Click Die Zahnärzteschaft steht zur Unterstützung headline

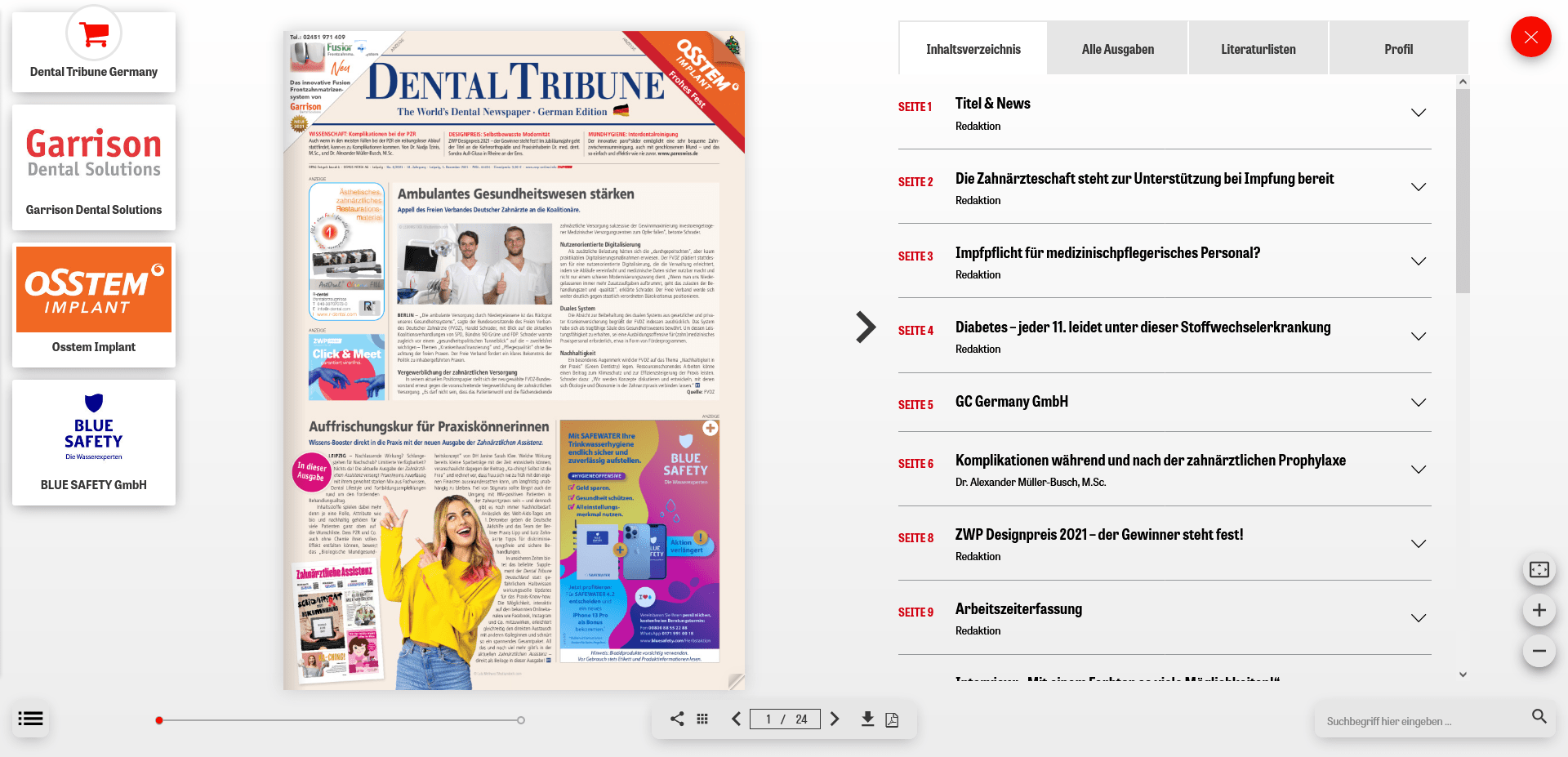[1144, 179]
